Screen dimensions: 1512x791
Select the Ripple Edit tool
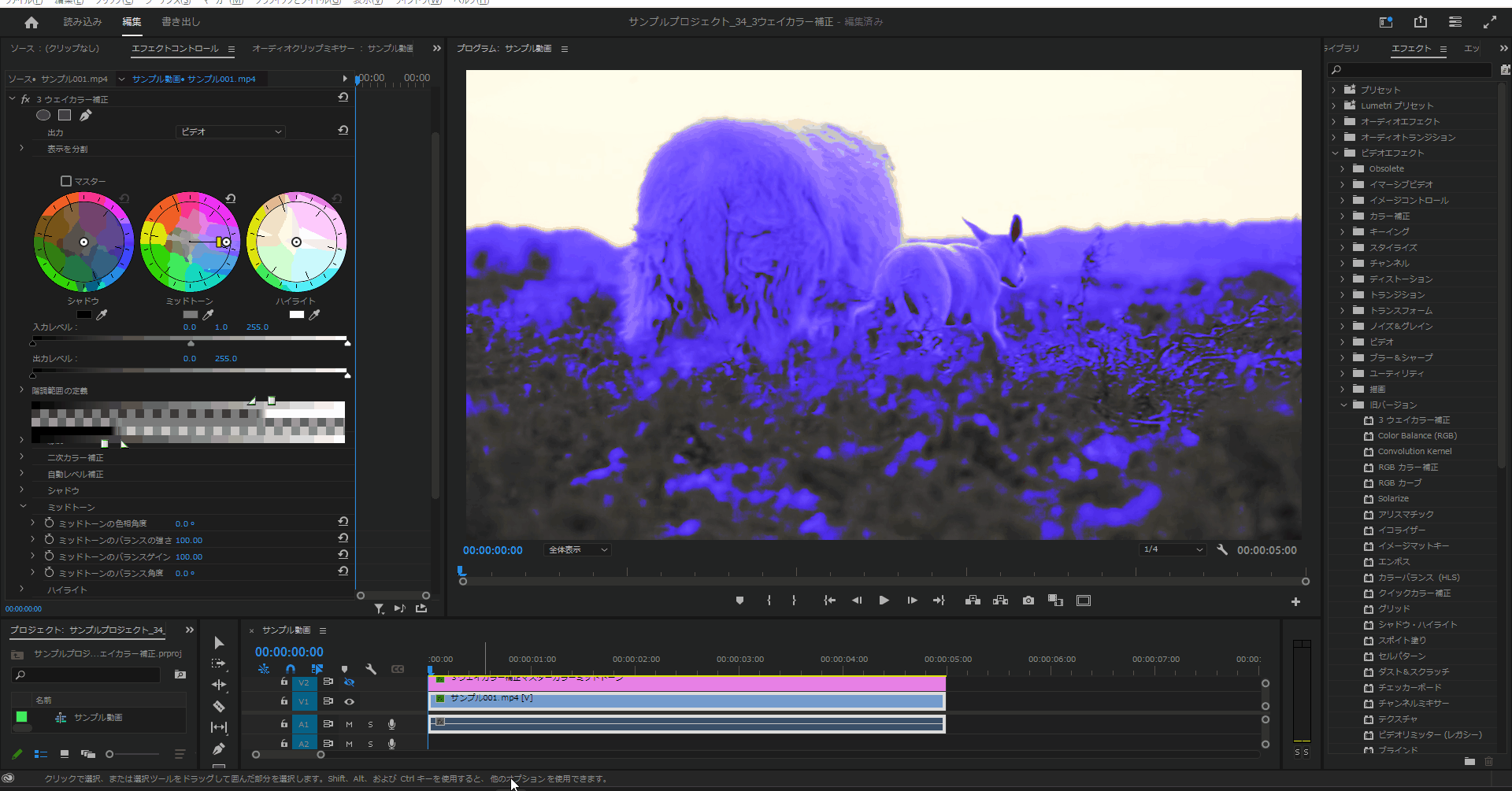[219, 685]
